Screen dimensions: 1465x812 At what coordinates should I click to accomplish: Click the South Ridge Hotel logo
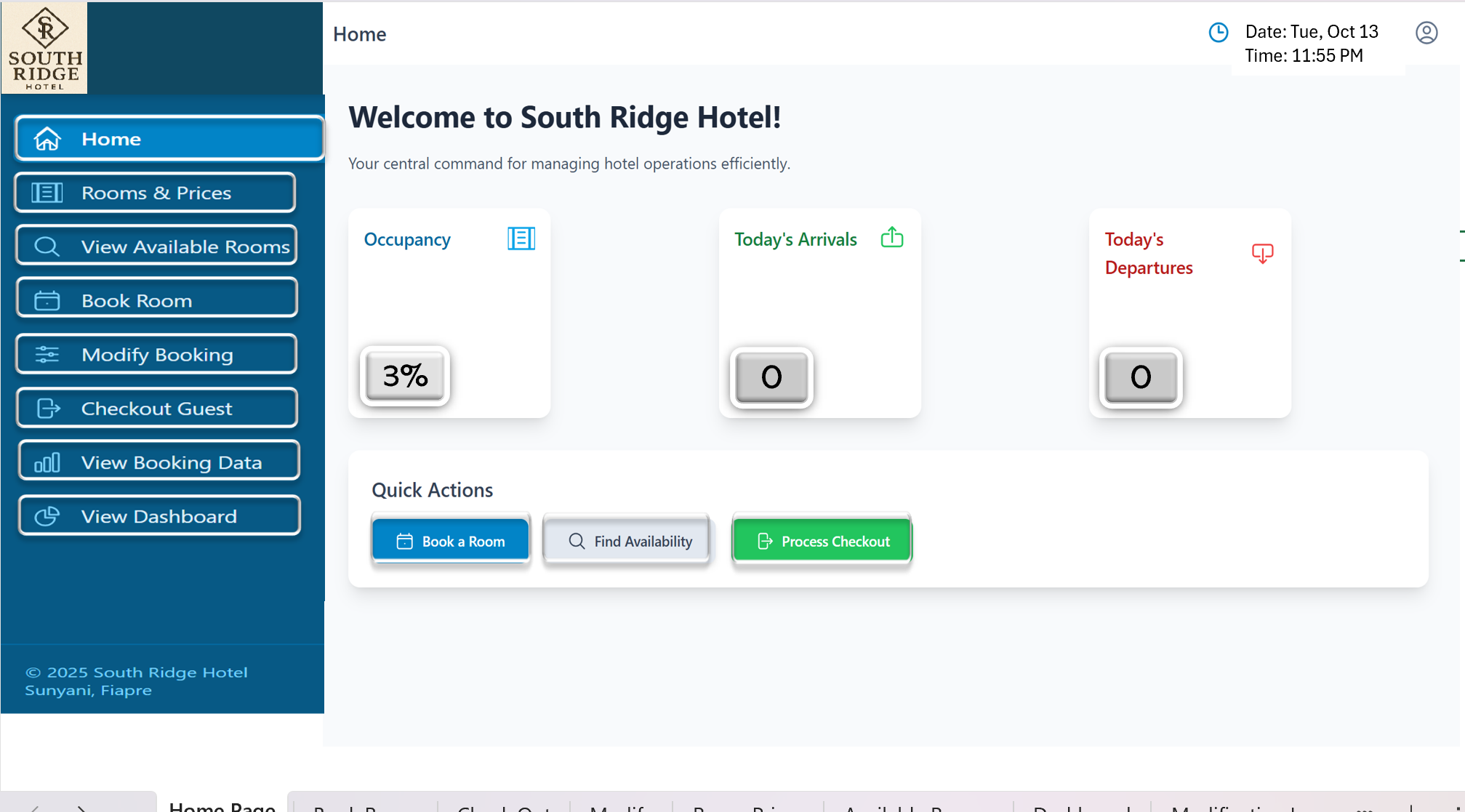click(x=44, y=48)
